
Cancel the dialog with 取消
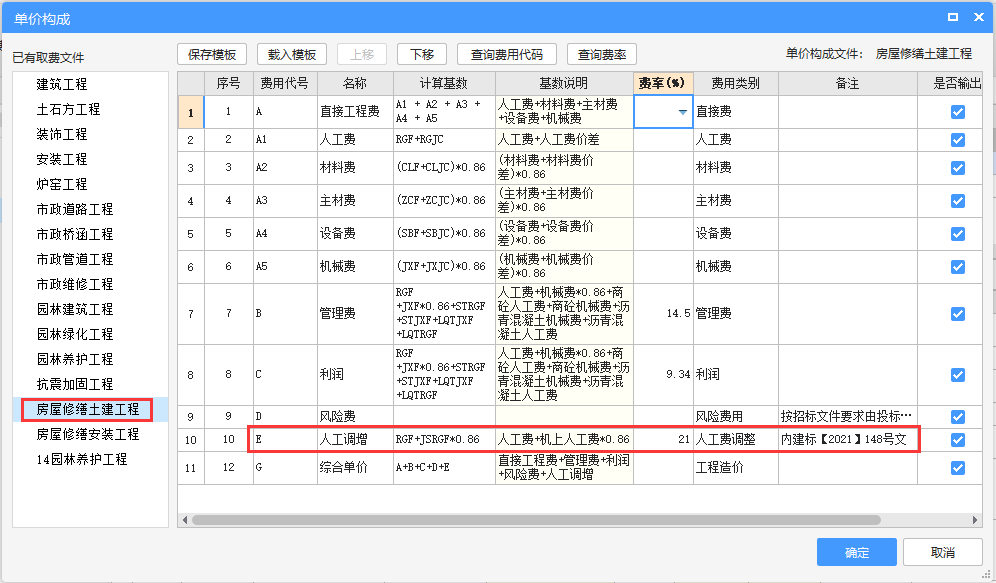coord(943,553)
